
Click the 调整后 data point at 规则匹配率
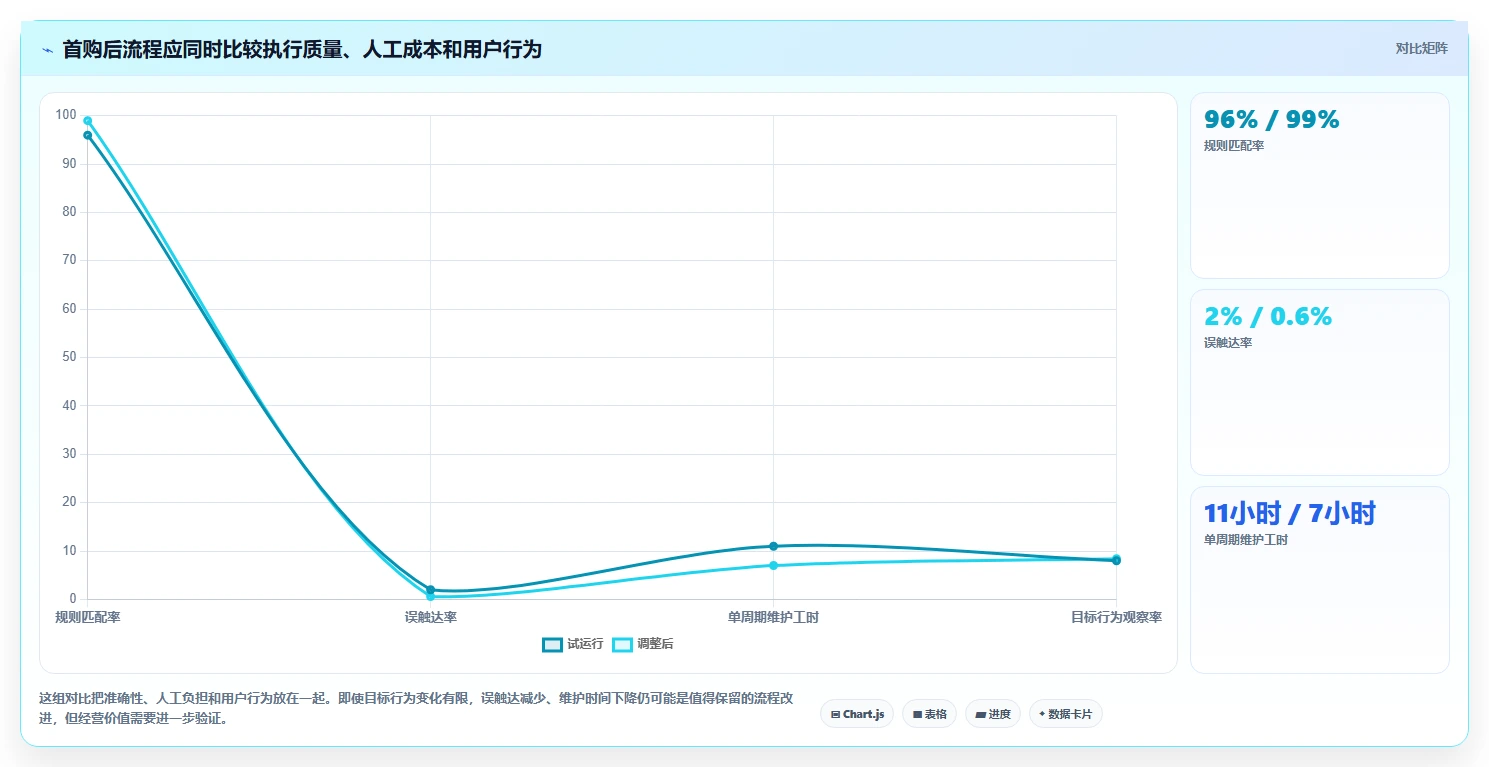[88, 121]
